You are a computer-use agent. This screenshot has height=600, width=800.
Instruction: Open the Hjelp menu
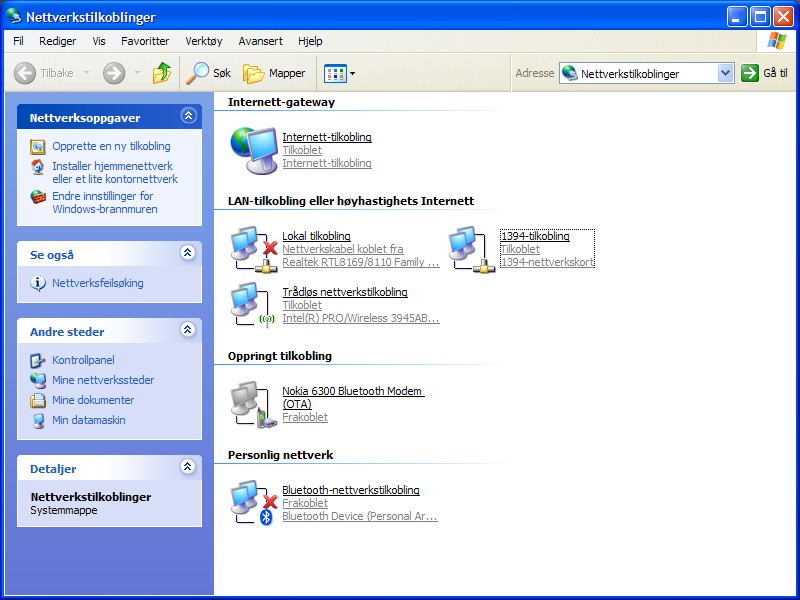point(310,41)
